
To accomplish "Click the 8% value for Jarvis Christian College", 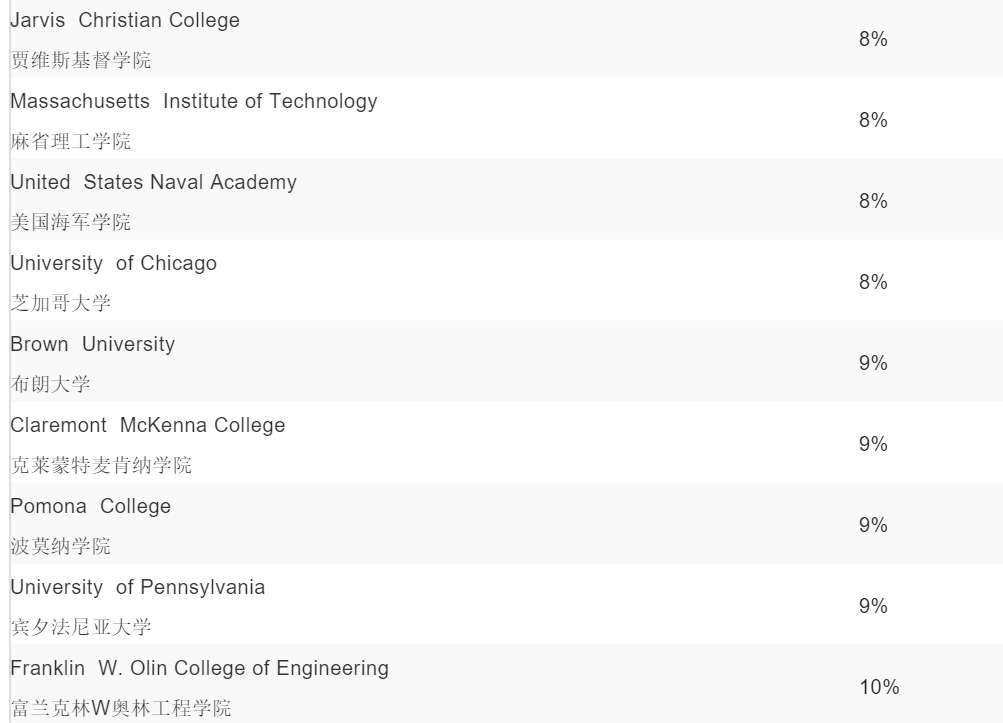I will point(873,40).
